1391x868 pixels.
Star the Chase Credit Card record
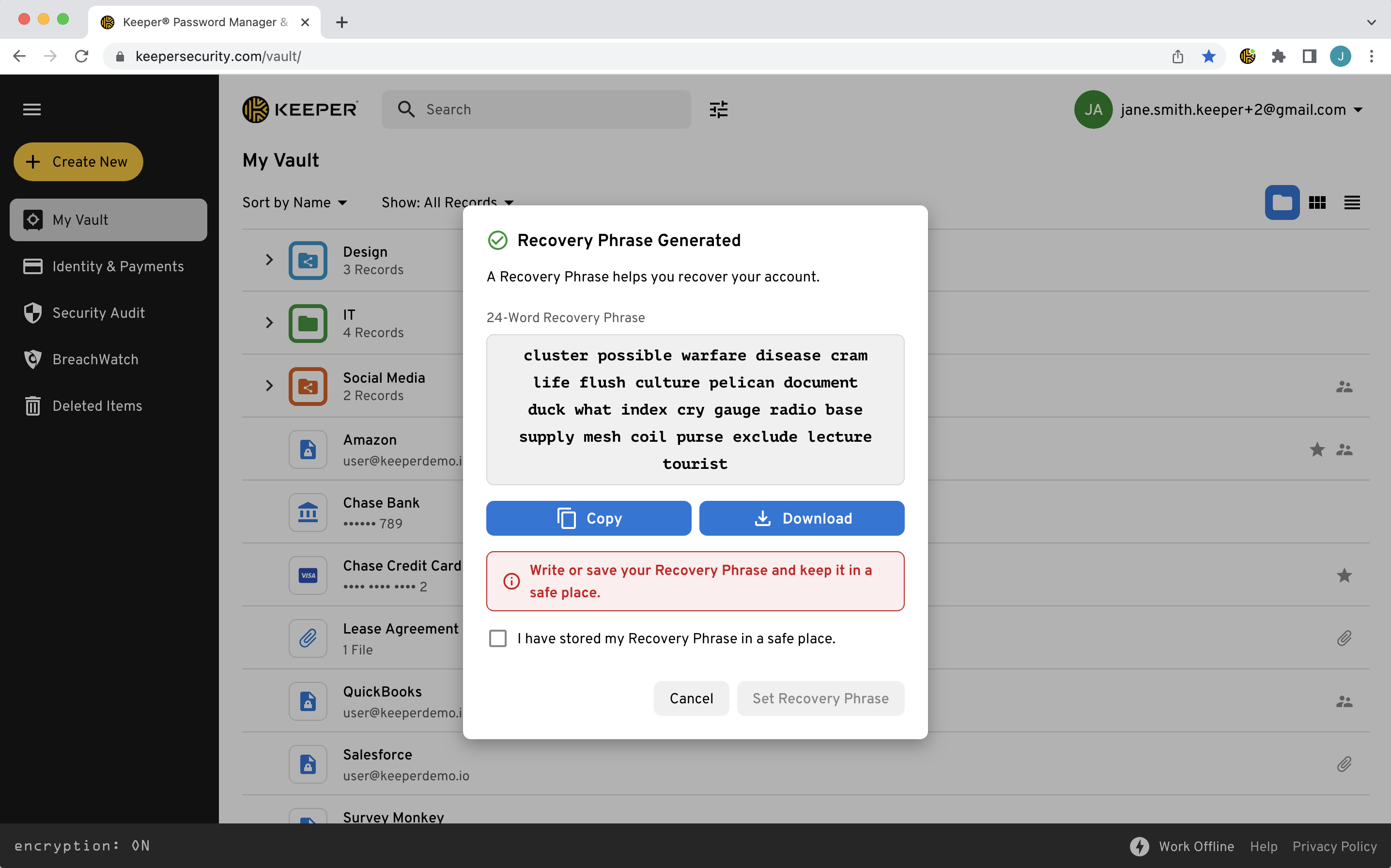[x=1344, y=575]
